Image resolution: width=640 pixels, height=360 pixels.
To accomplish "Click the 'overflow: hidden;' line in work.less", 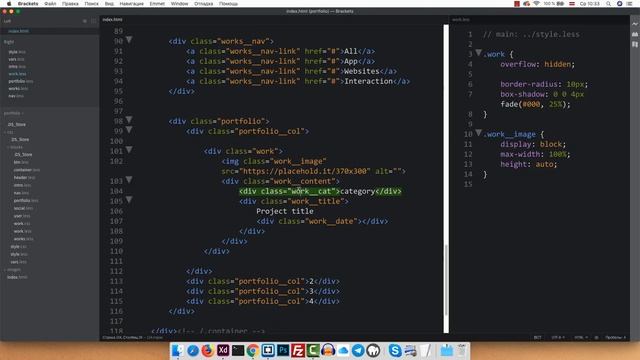I will click(537, 64).
